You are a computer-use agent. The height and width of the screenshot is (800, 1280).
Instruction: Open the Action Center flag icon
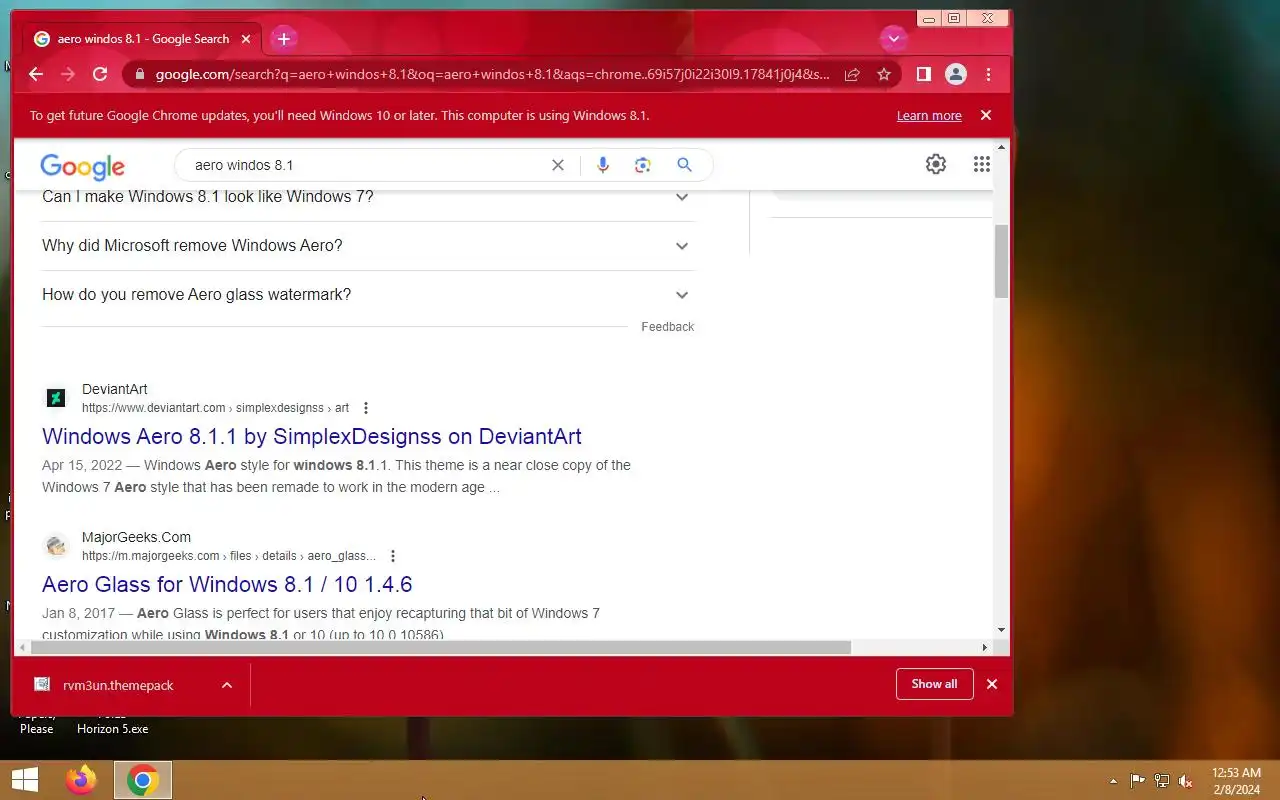click(x=1138, y=781)
